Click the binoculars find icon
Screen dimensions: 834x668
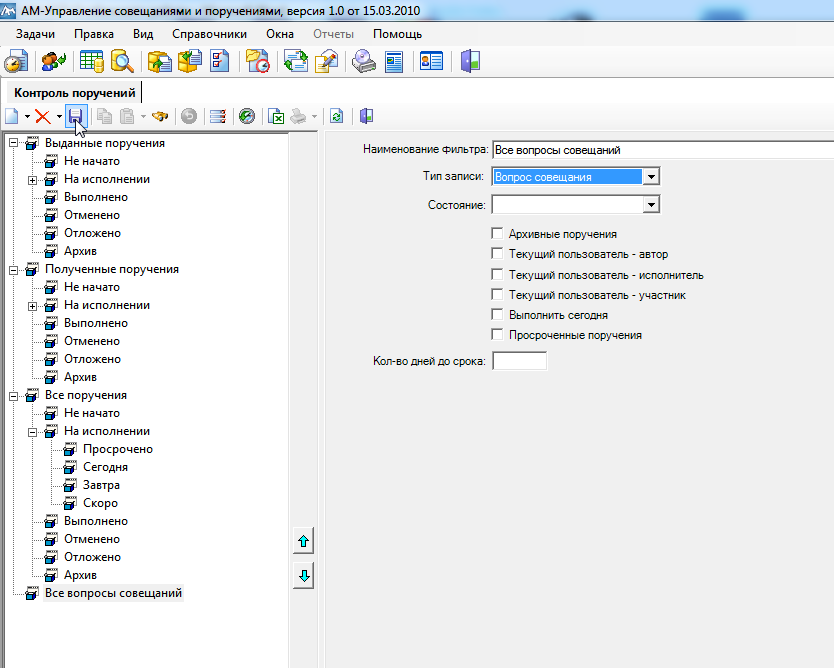[x=160, y=116]
